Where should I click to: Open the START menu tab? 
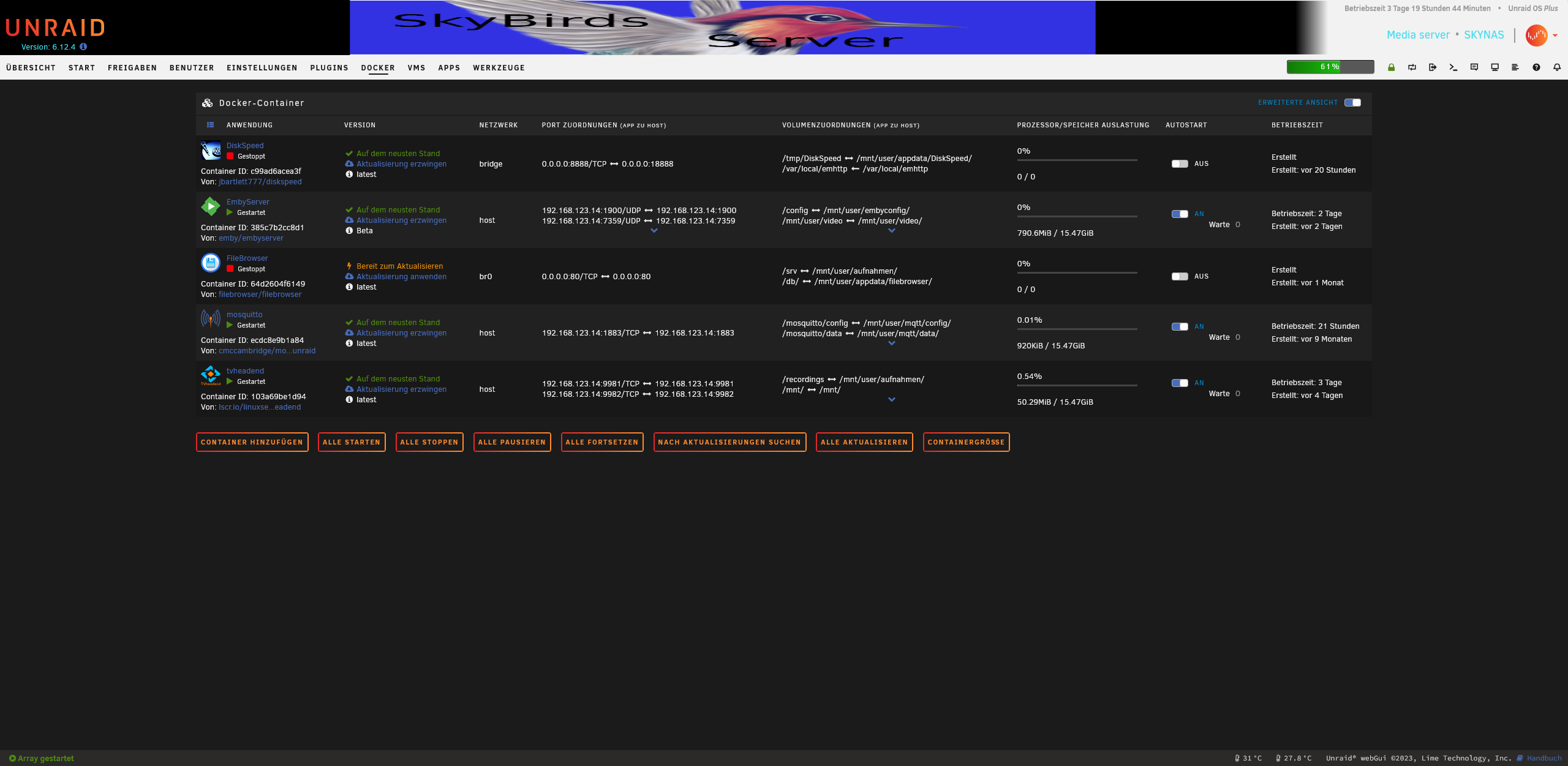tap(81, 68)
